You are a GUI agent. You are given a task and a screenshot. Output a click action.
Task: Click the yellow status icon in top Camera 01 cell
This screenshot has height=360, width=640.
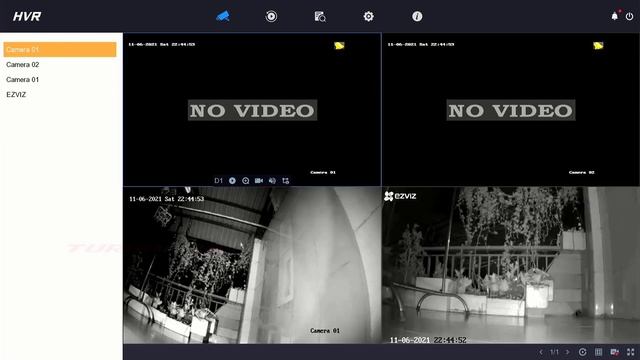click(x=339, y=45)
